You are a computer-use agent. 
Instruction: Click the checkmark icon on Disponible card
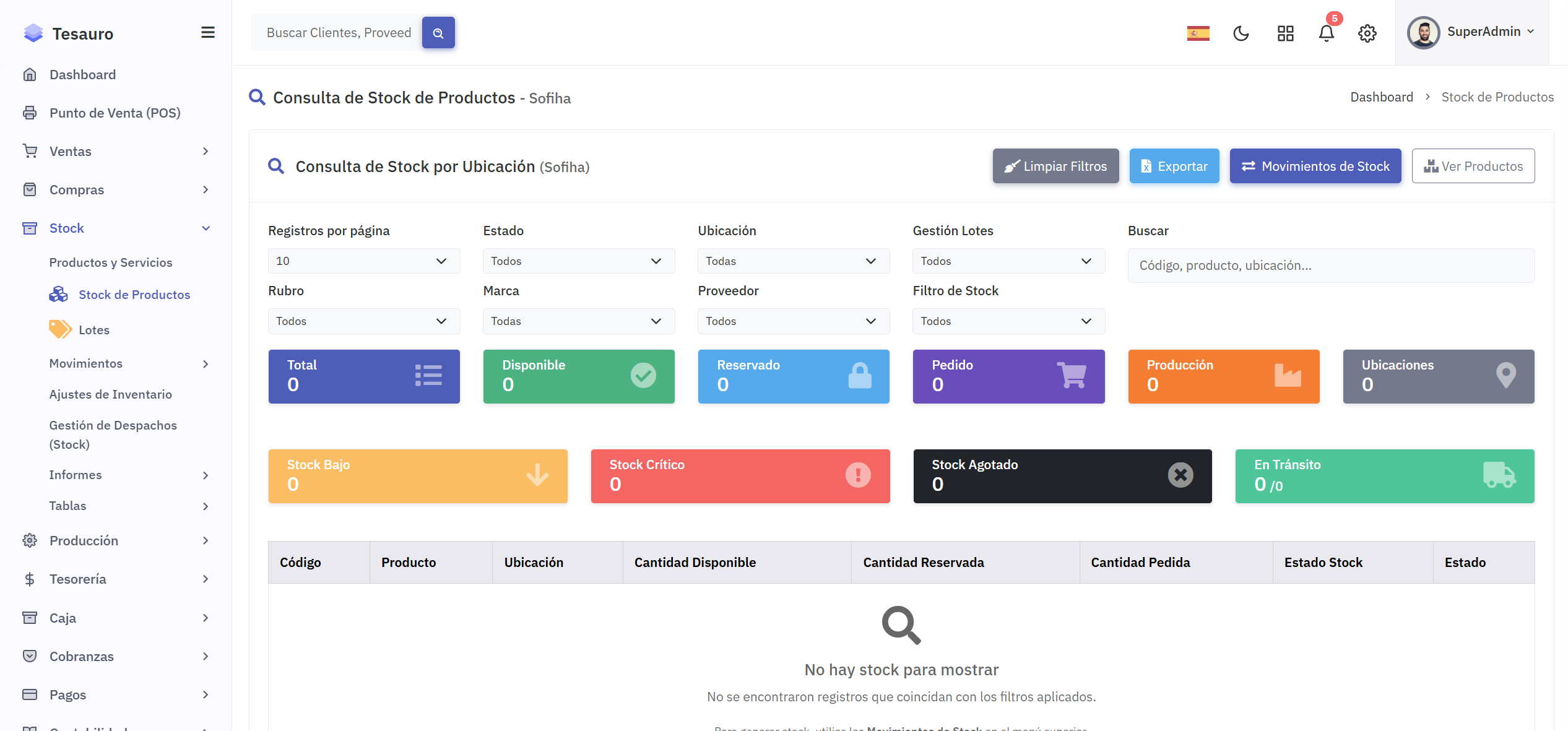pyautogui.click(x=643, y=375)
